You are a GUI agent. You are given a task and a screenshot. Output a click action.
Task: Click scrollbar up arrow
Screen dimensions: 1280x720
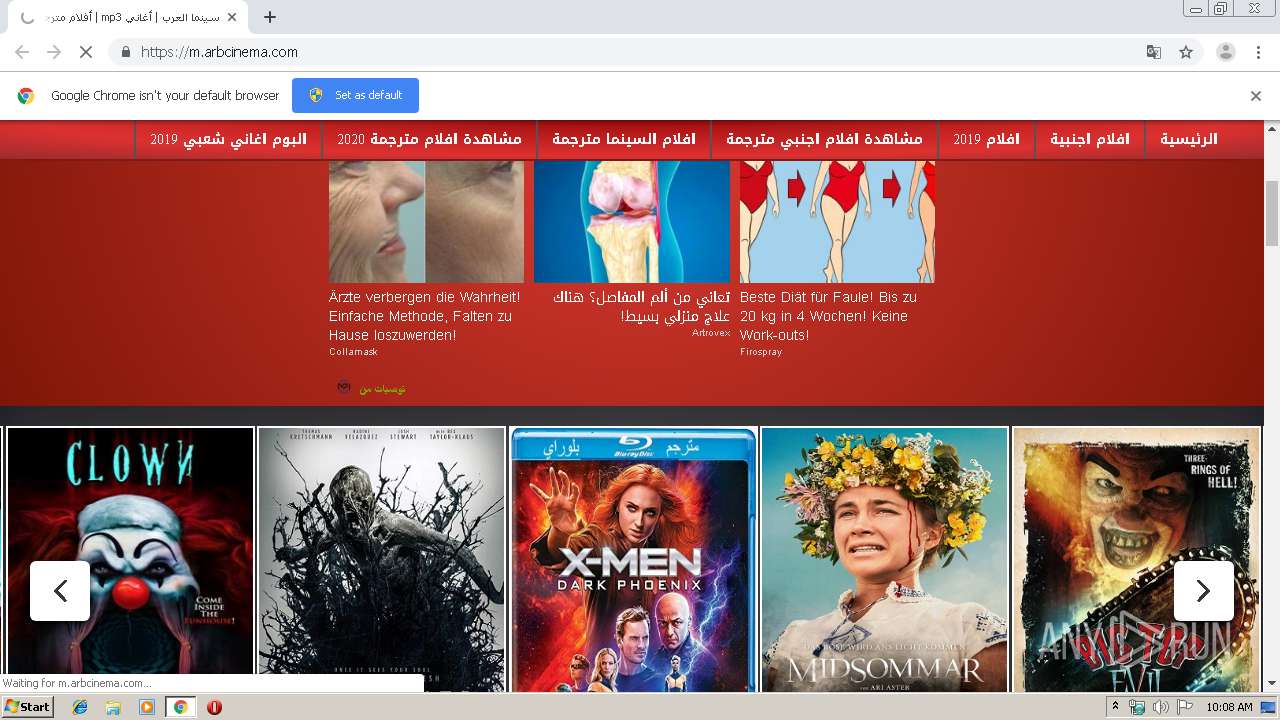1272,128
